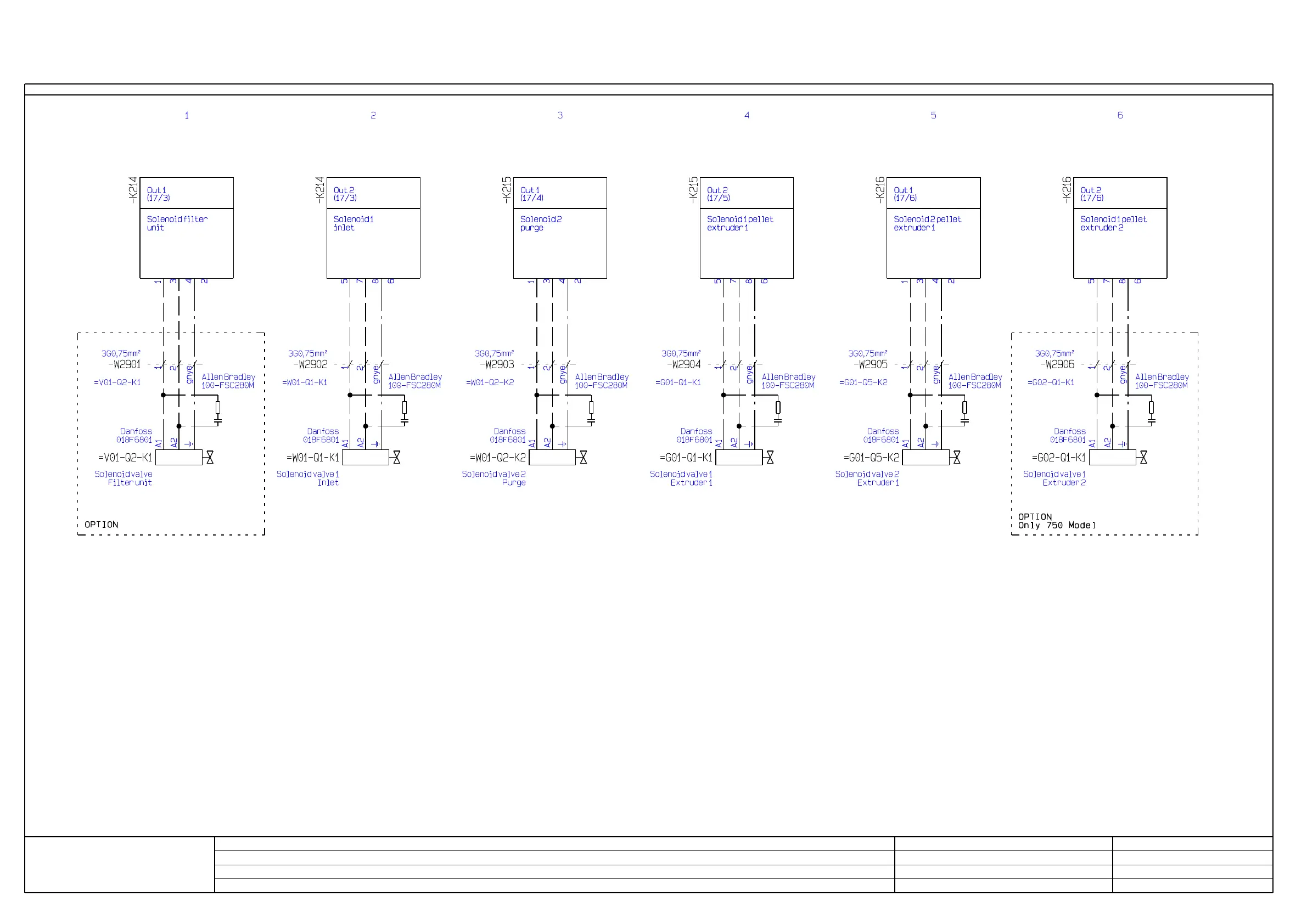Click the valve symbol beside =W01-Q2-K2 coil

point(583,458)
